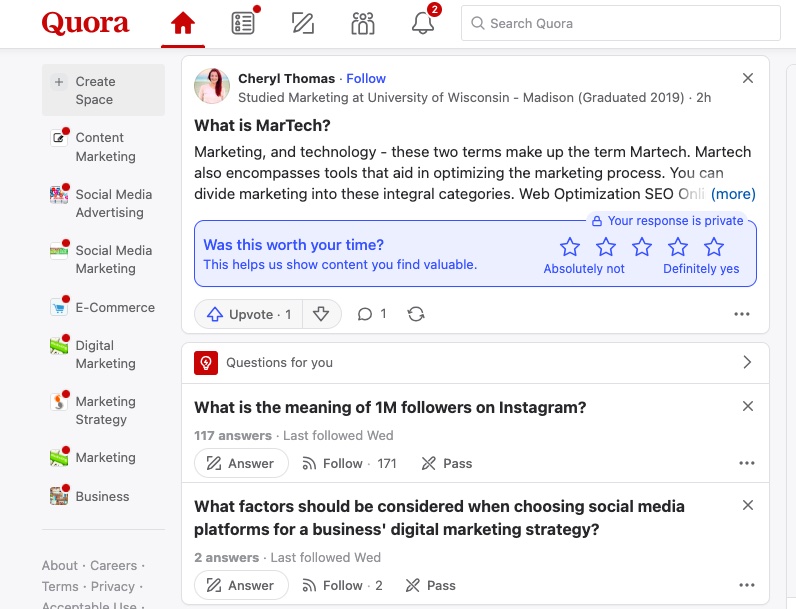Screen dimensions: 796x609
Task: Open the notifications bell
Action: tap(423, 23)
